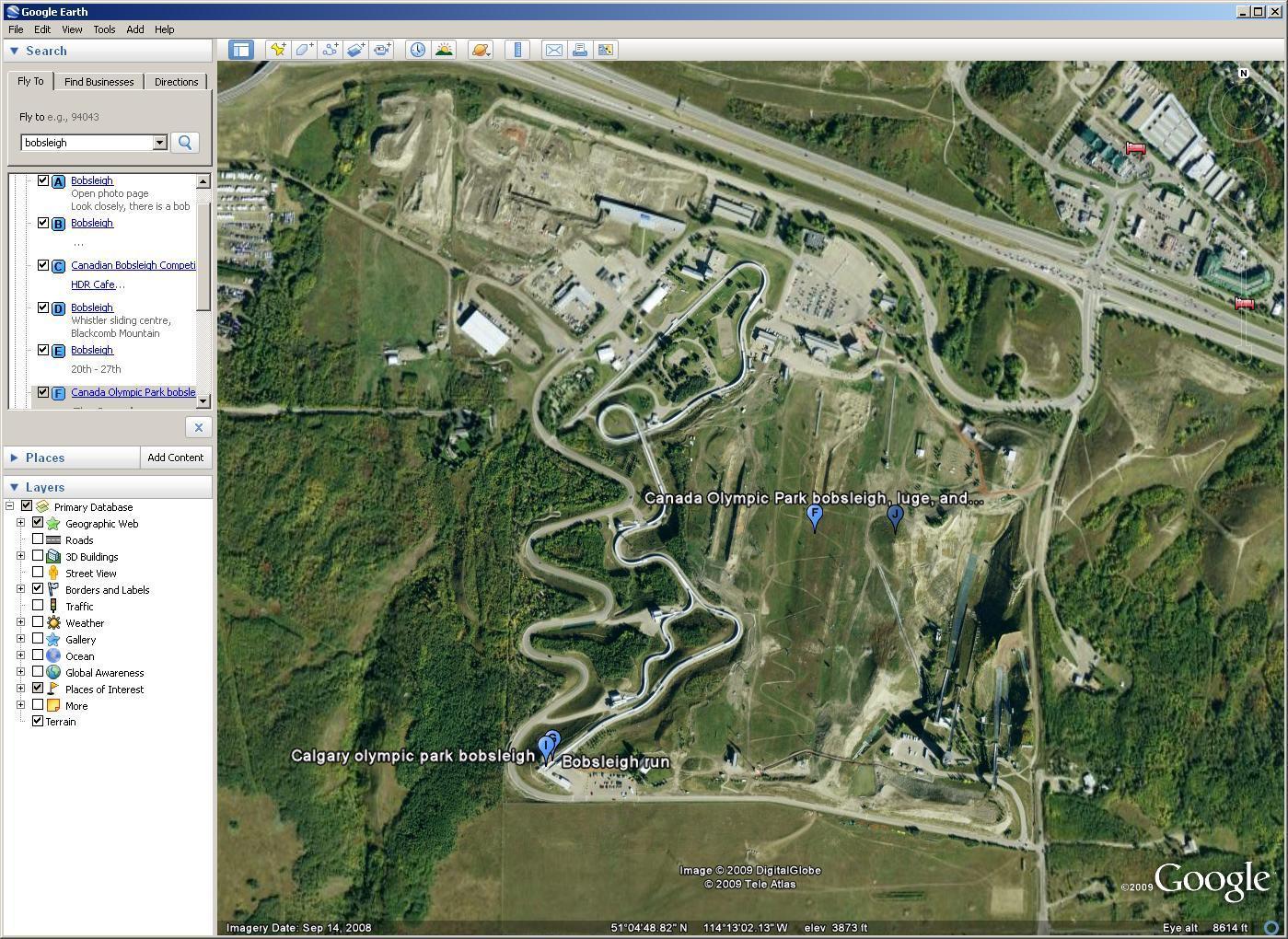The image size is (1288, 939).
Task: Click the search results vertical scrollbar thumb
Action: 203,258
